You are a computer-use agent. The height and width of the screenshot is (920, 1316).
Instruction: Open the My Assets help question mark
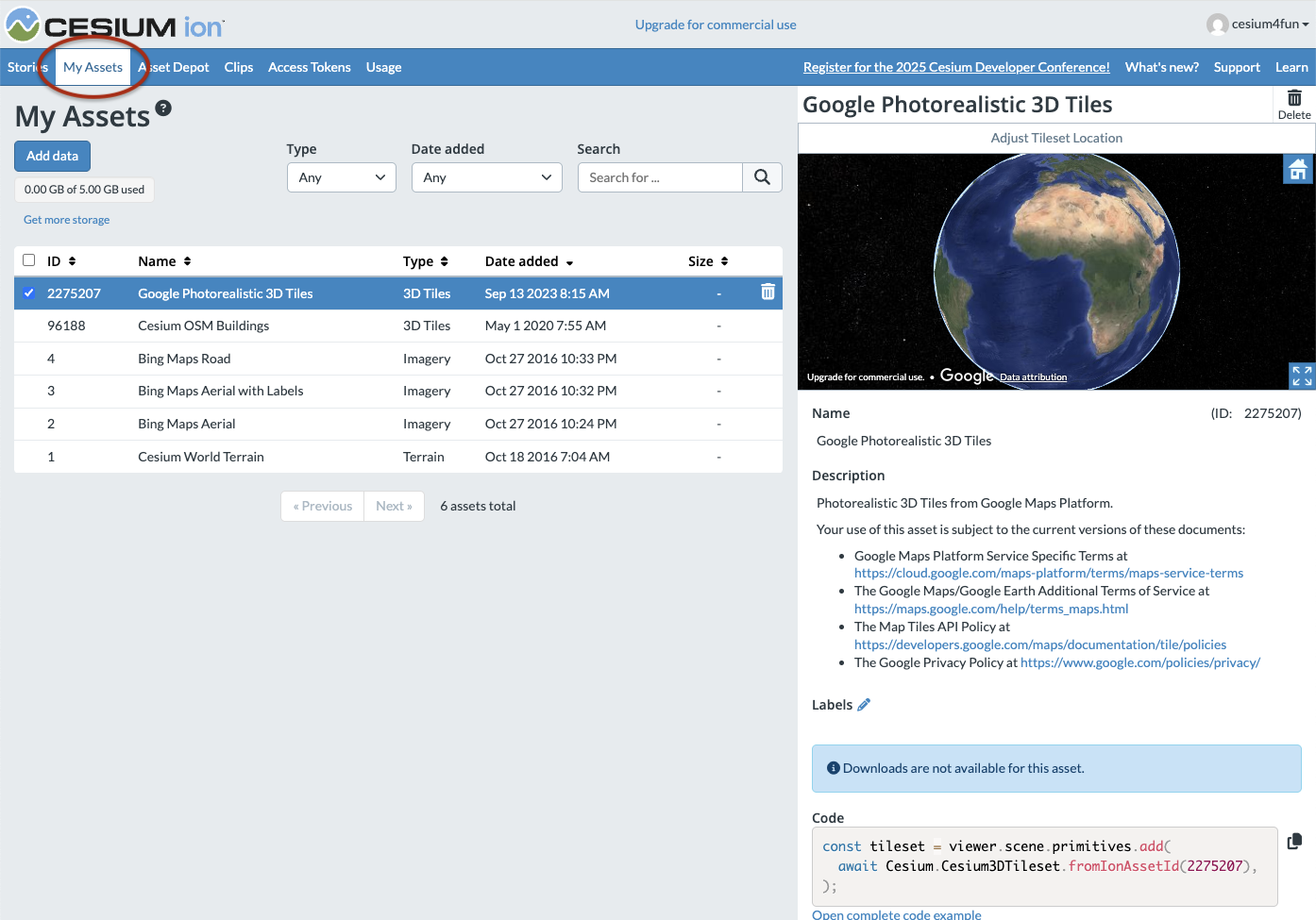tap(163, 109)
